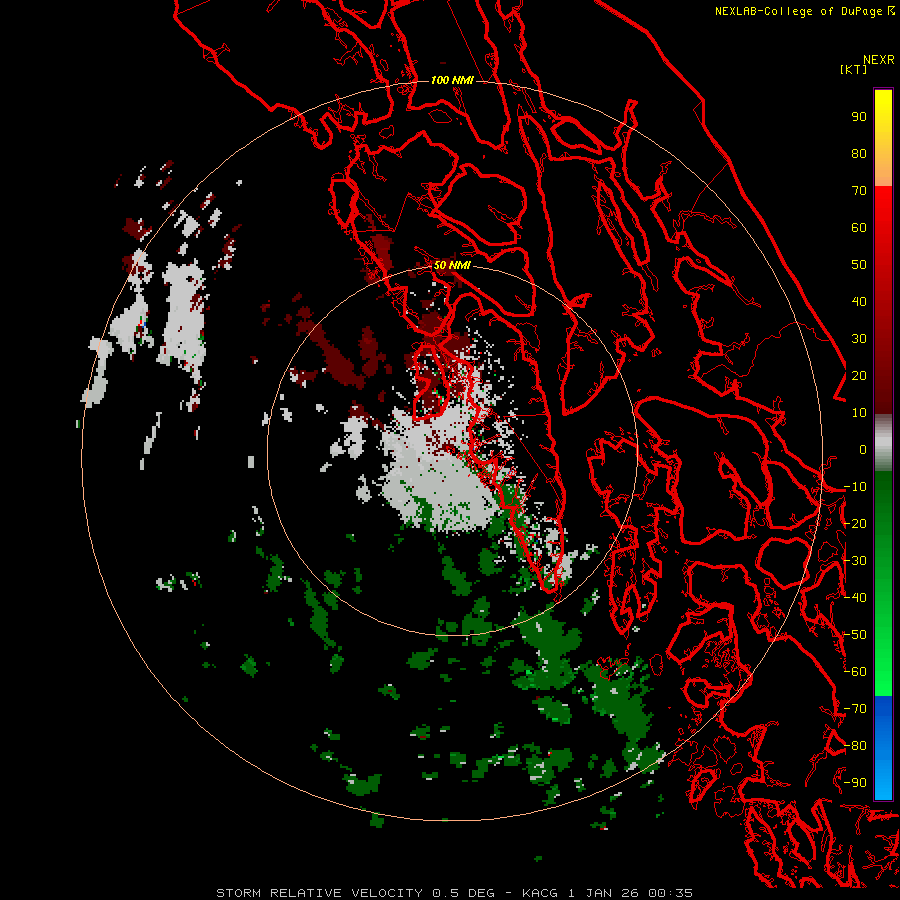The height and width of the screenshot is (900, 900).
Task: Click the -90 value on the velocity scale
Action: coord(855,782)
